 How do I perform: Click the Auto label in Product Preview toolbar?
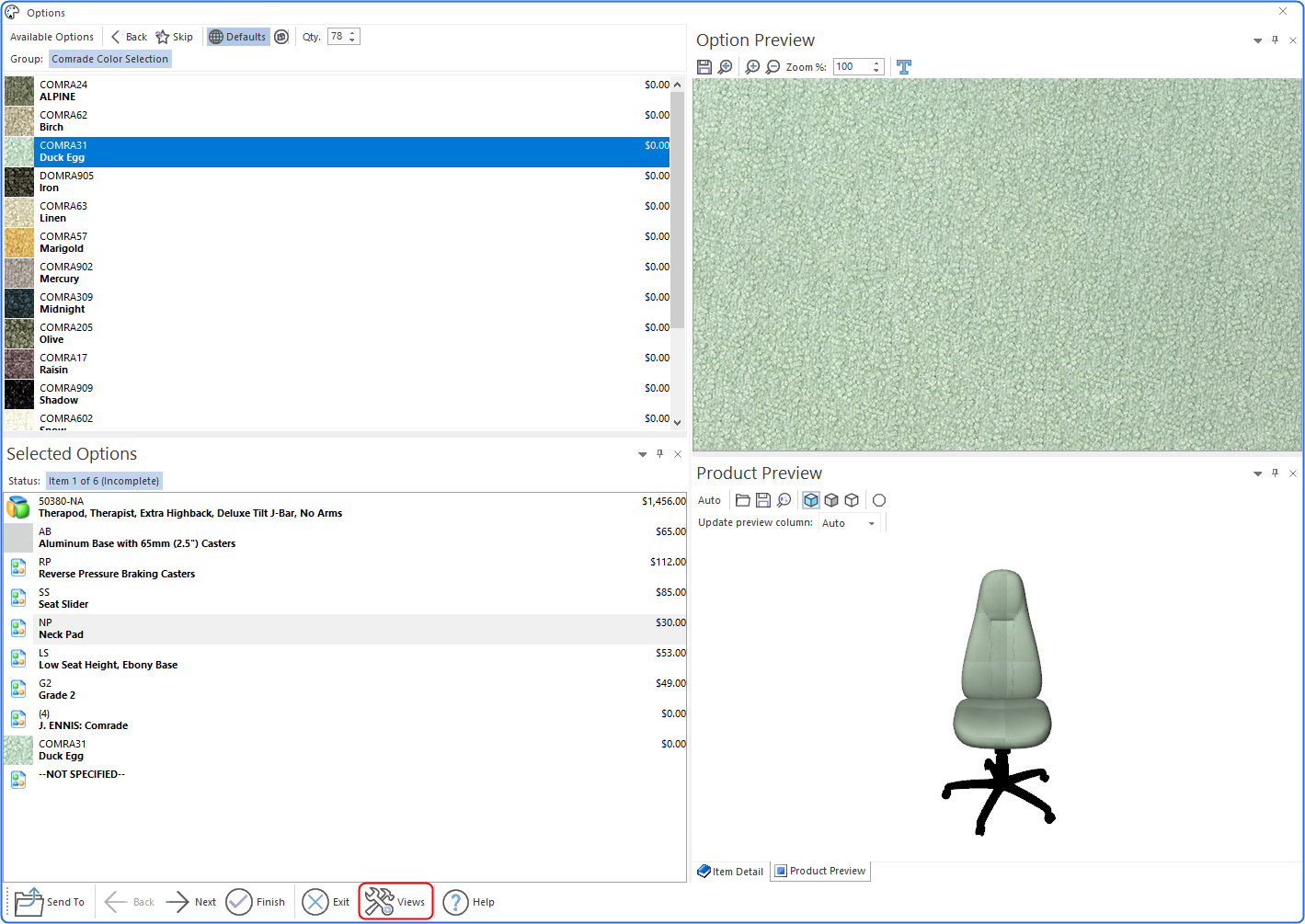709,500
